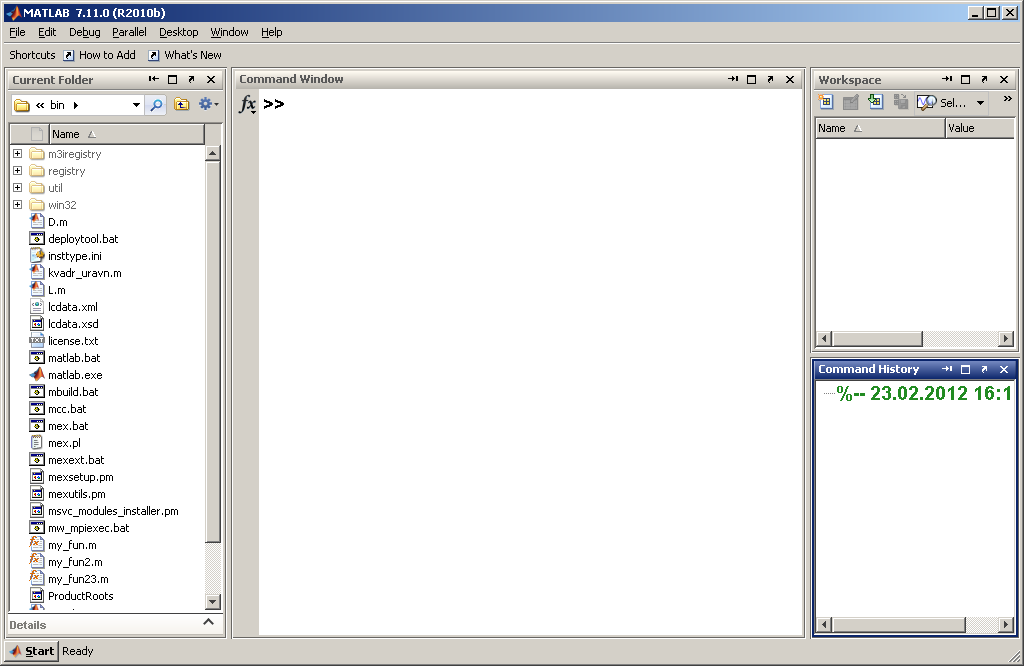Select the license.txt file
The width and height of the screenshot is (1024, 666).
point(73,341)
